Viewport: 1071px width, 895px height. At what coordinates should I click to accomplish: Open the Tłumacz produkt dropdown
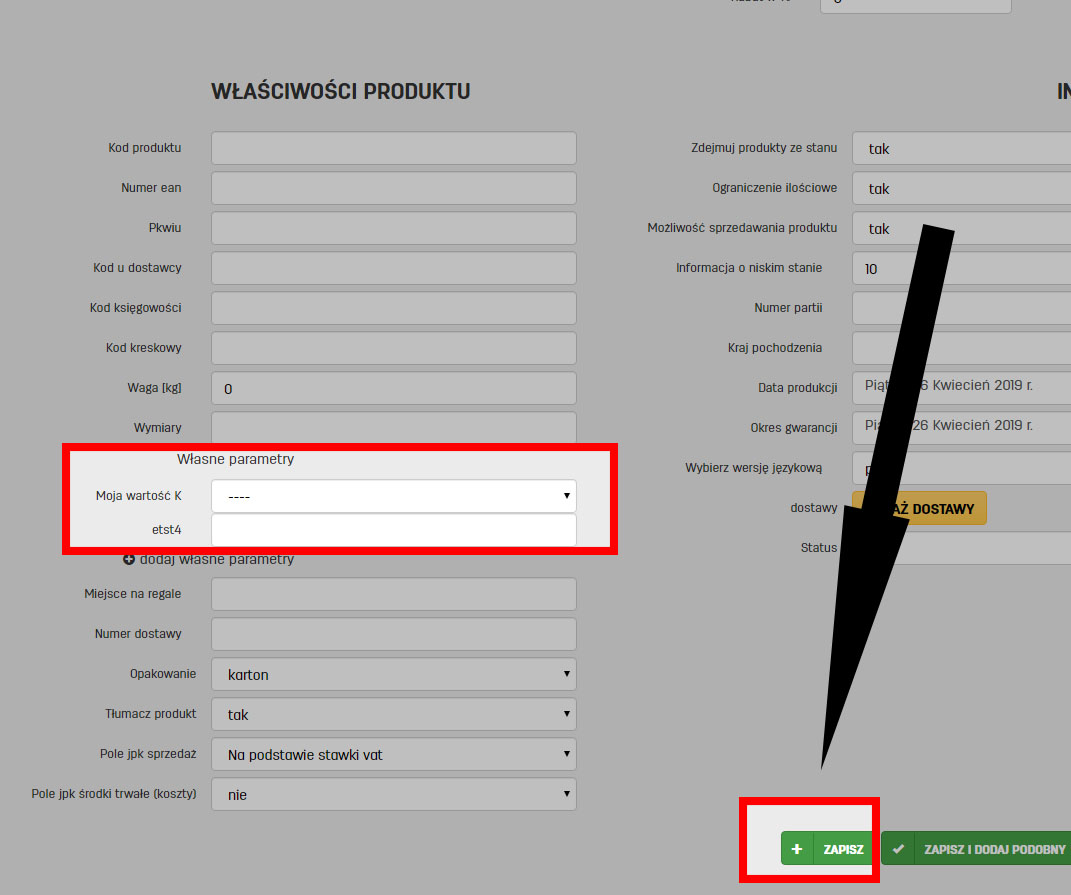click(x=393, y=714)
